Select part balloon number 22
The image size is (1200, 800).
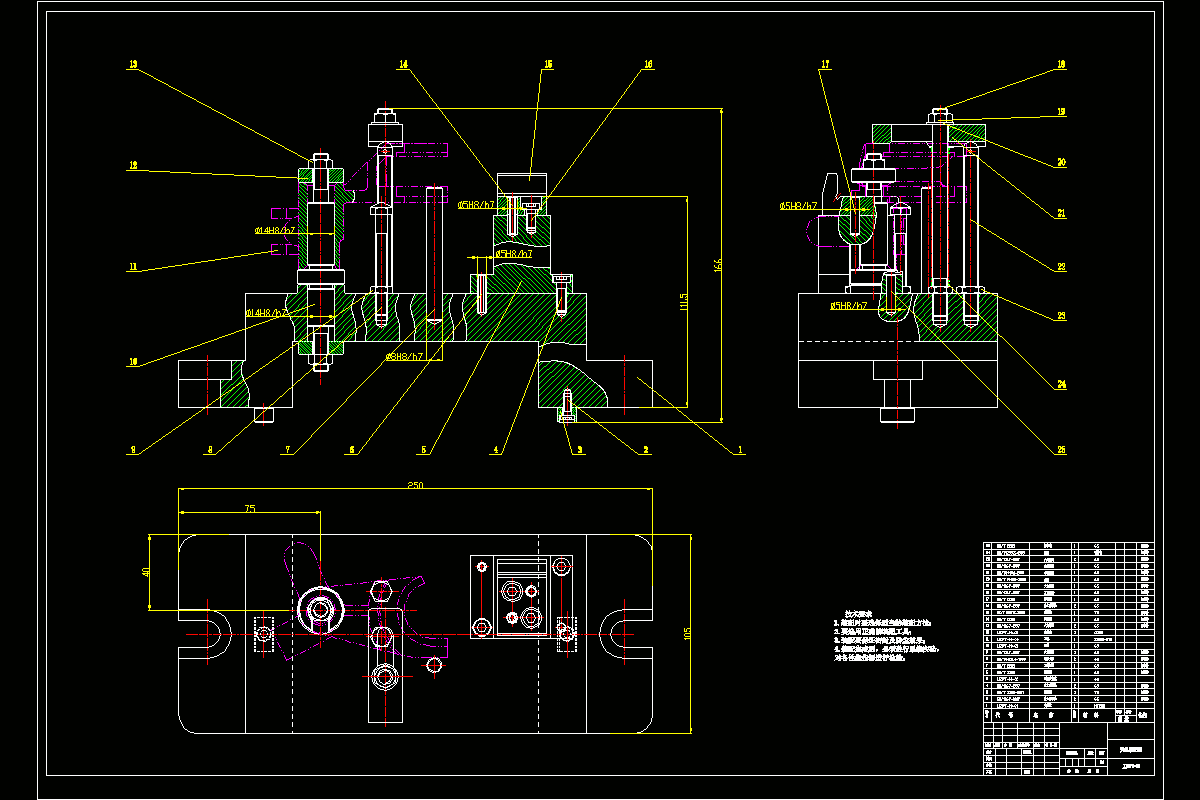point(1061,266)
